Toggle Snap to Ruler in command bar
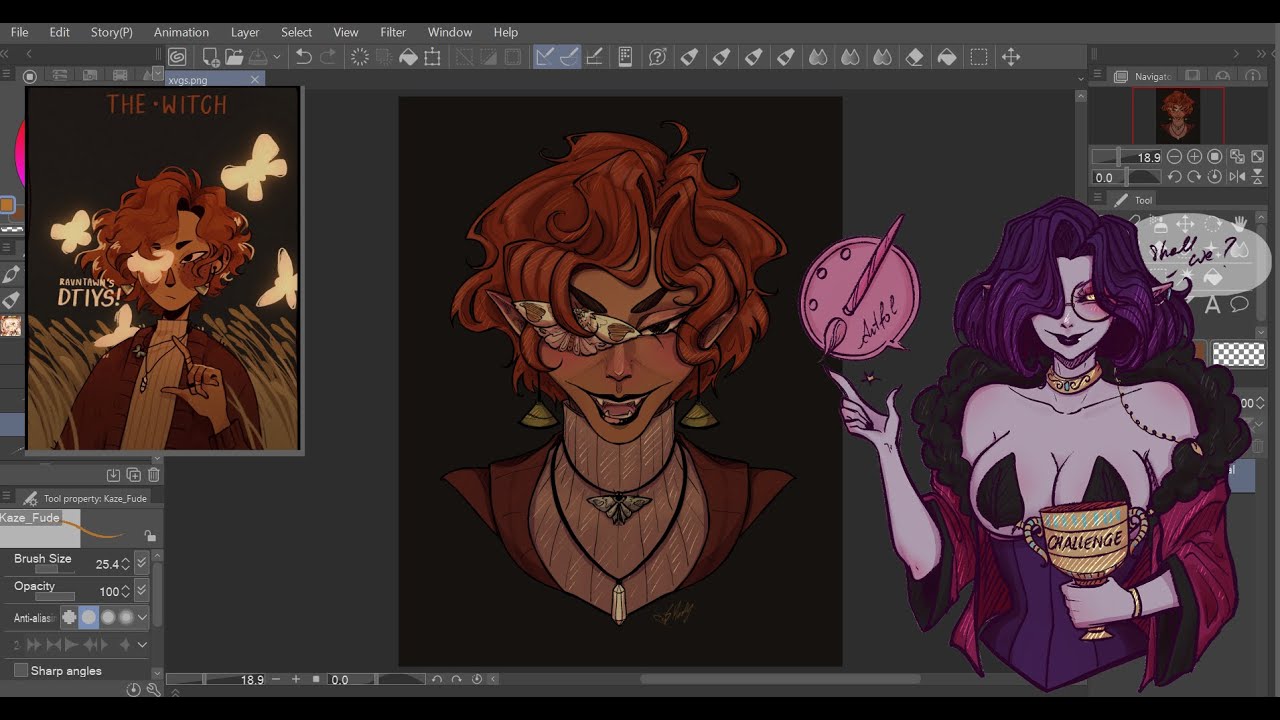 (544, 57)
